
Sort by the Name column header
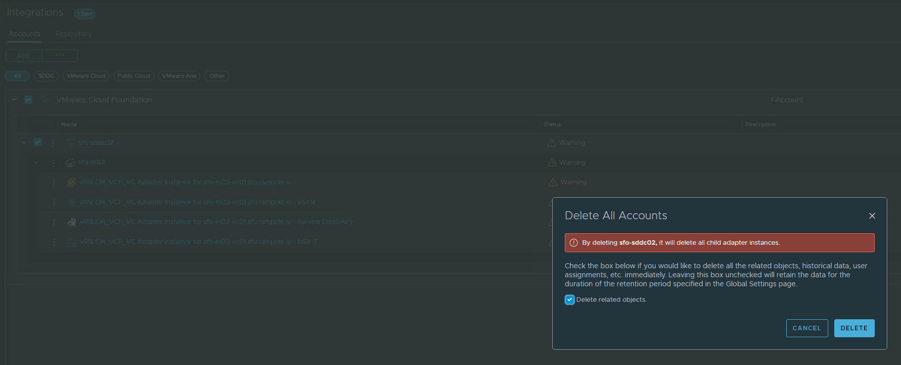[69, 124]
